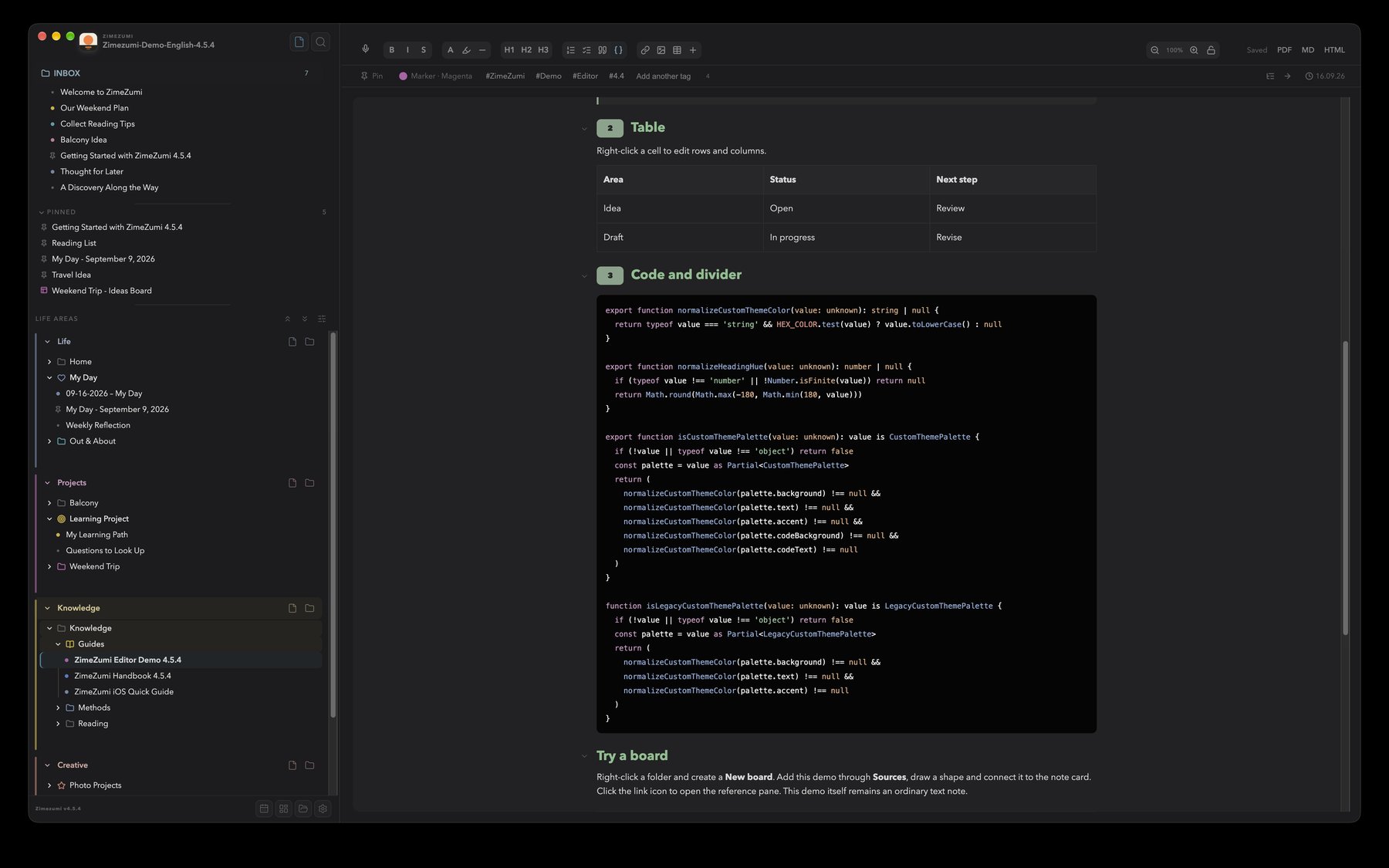The height and width of the screenshot is (868, 1389).
Task: Open settings gear in sidebar footer
Action: pos(323,809)
